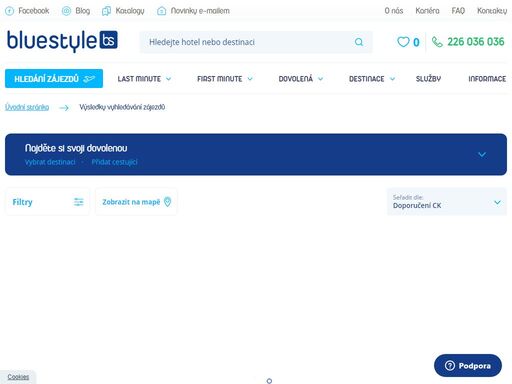The image size is (512, 384).
Task: Click the Katalogy catalog icon
Action: coord(106,11)
